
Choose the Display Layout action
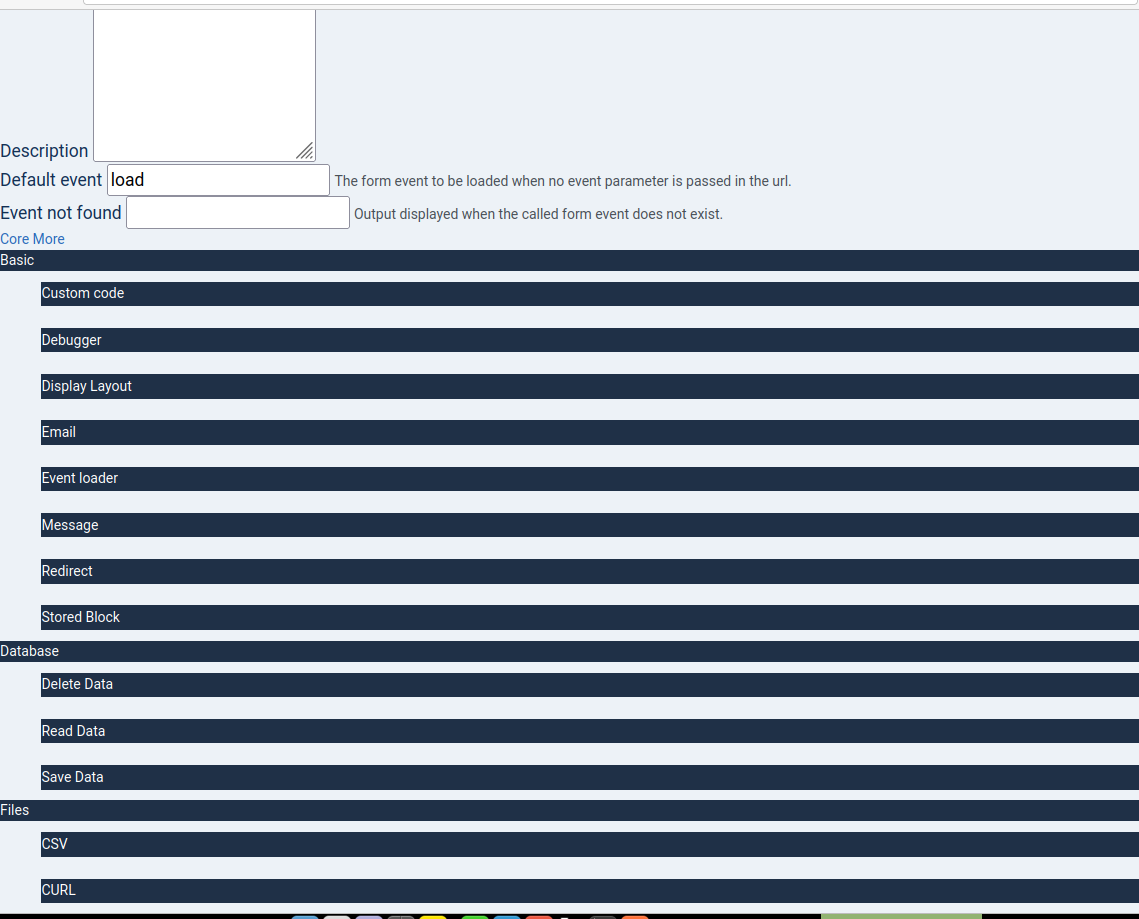click(x=590, y=386)
